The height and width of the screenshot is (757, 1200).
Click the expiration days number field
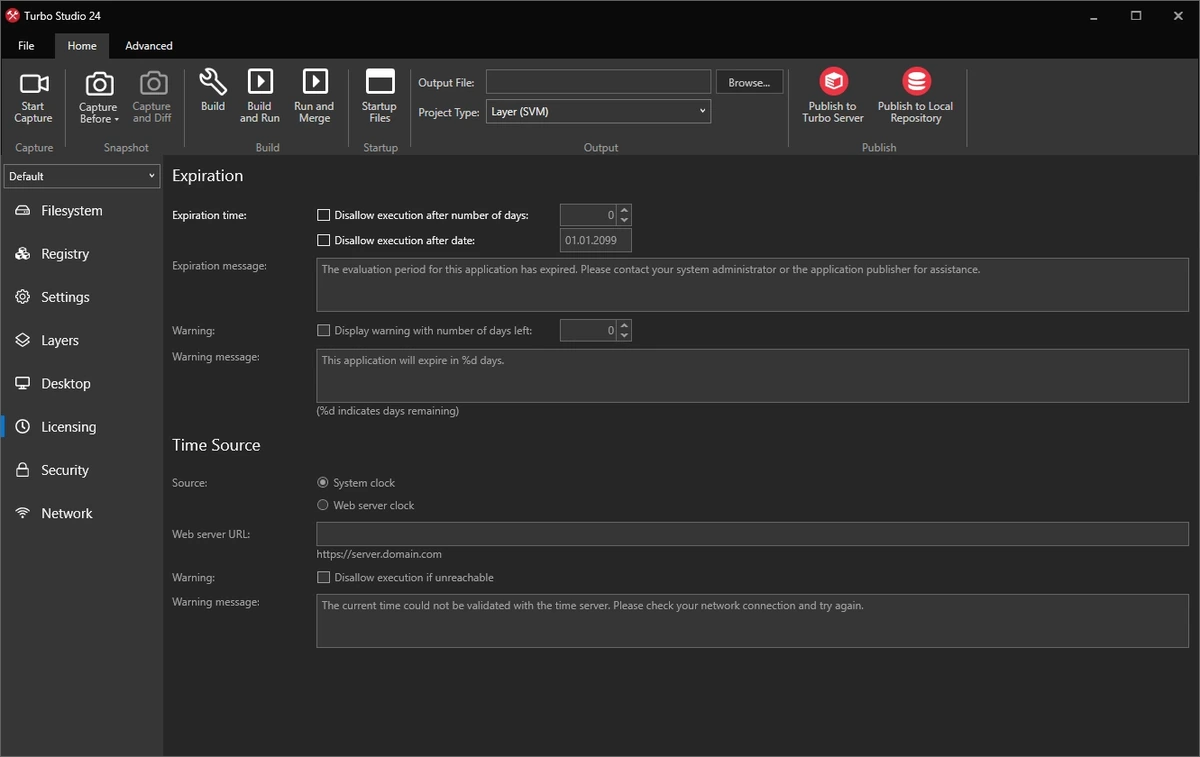pyautogui.click(x=588, y=215)
